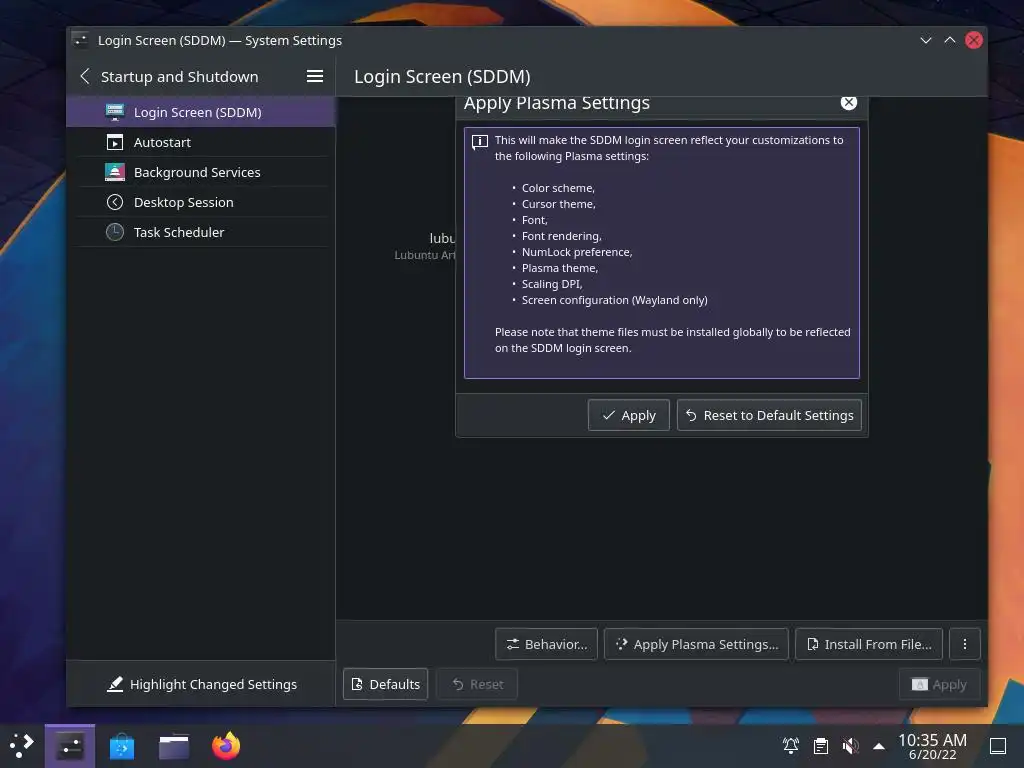Open Task Scheduler page
The width and height of the screenshot is (1024, 768).
(201, 232)
